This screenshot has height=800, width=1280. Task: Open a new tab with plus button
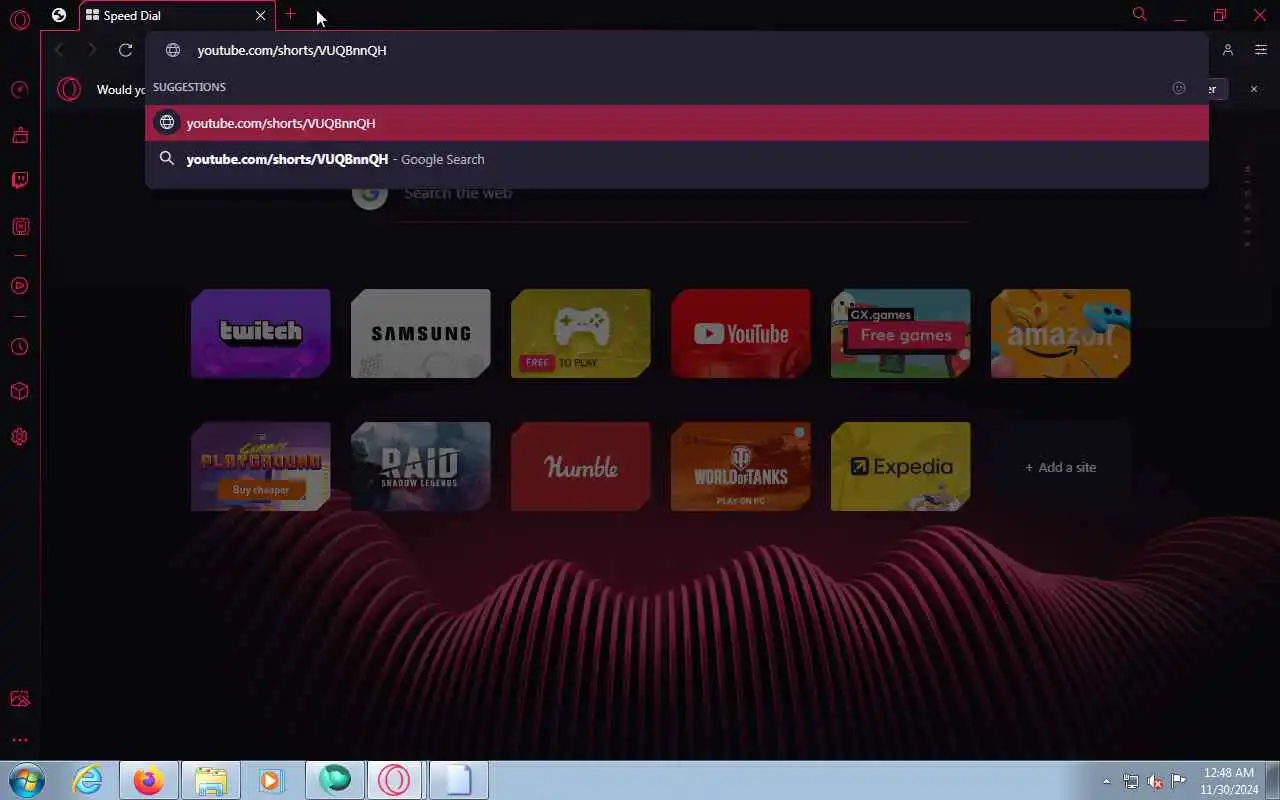[290, 15]
